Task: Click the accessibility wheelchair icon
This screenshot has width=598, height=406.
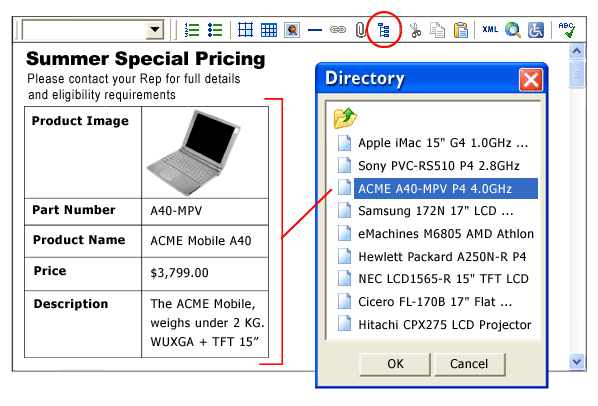Action: [536, 30]
